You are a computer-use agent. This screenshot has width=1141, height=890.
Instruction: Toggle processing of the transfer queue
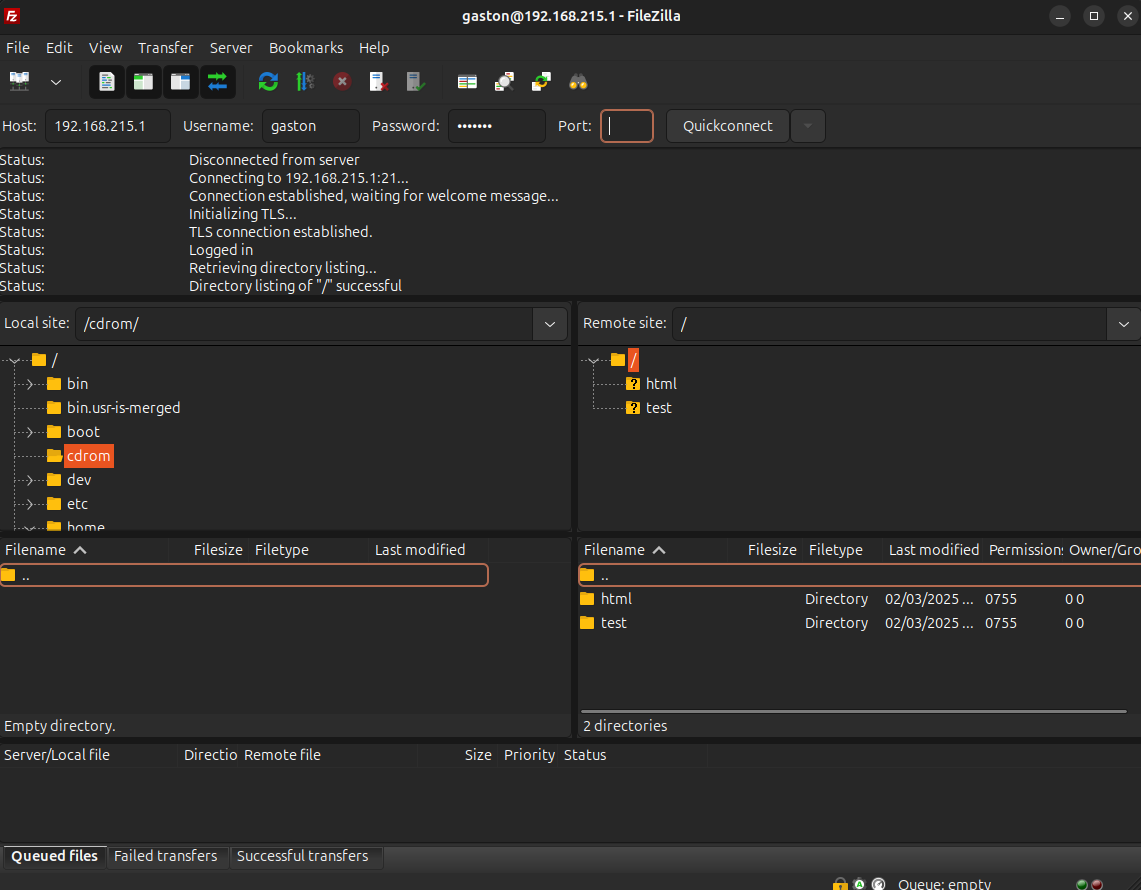tap(305, 82)
